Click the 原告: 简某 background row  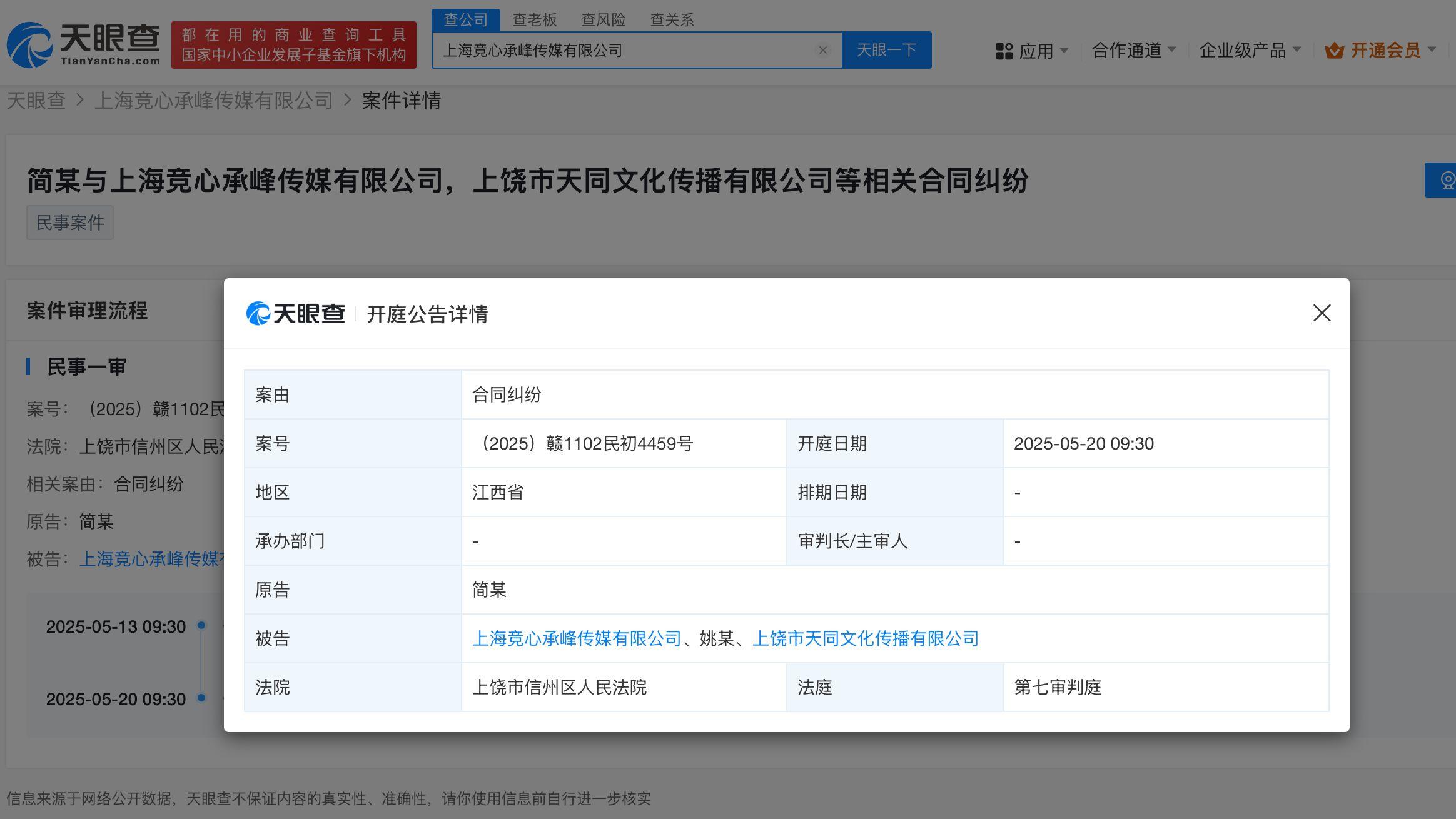tap(70, 521)
